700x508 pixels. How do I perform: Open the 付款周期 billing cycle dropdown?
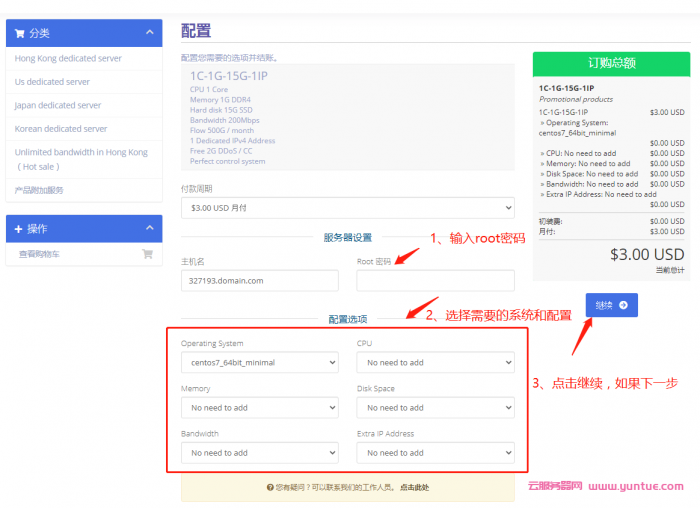(x=347, y=208)
